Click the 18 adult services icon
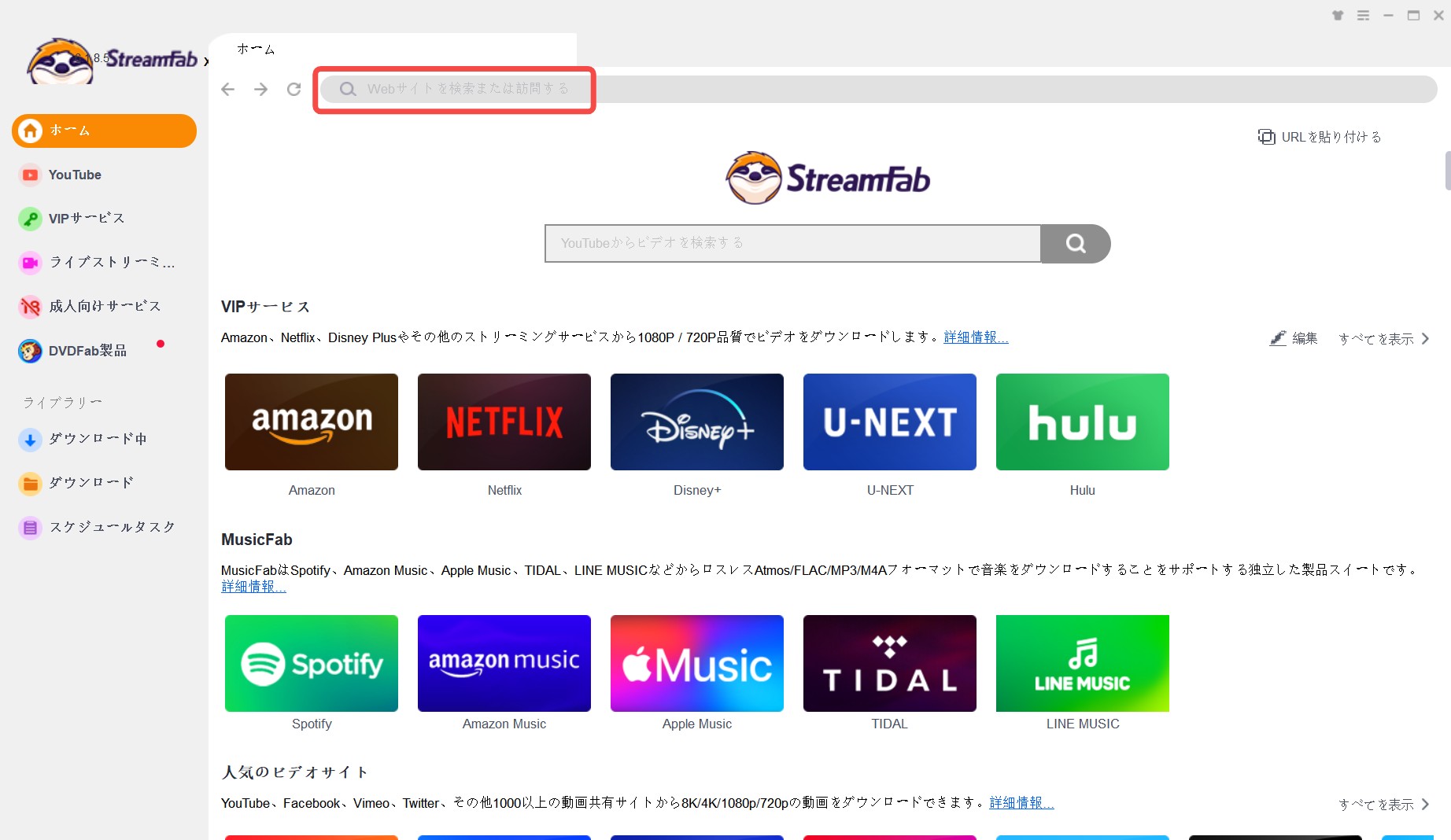This screenshot has height=840, width=1451. 30,307
